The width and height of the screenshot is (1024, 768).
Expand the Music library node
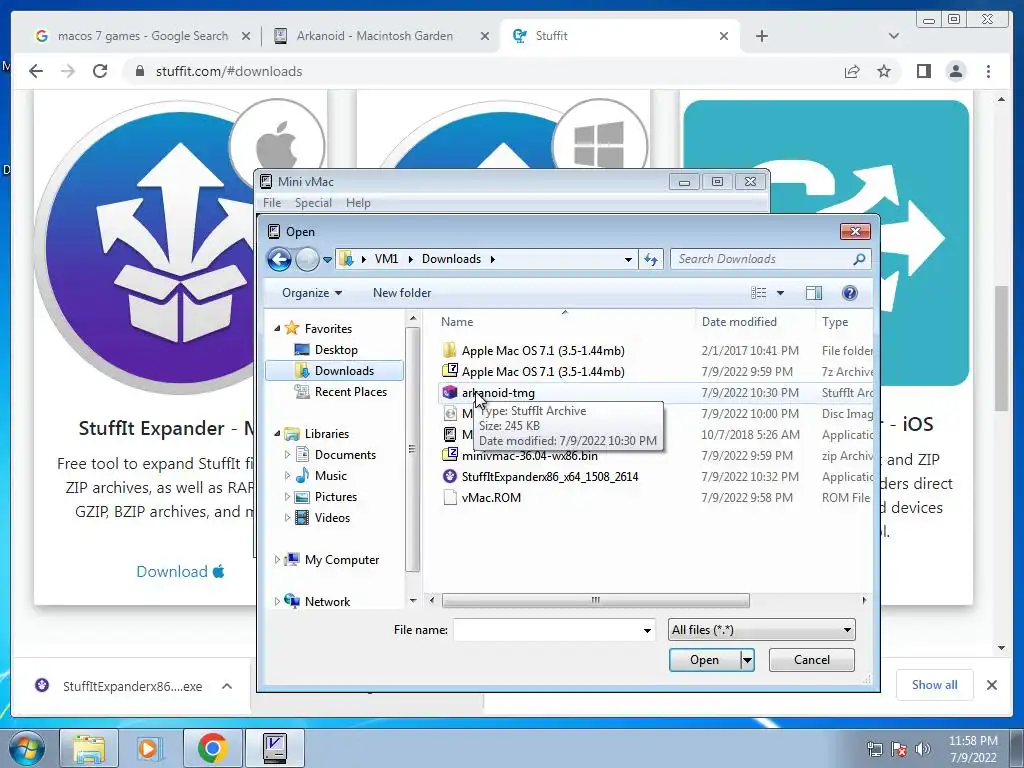[x=287, y=475]
